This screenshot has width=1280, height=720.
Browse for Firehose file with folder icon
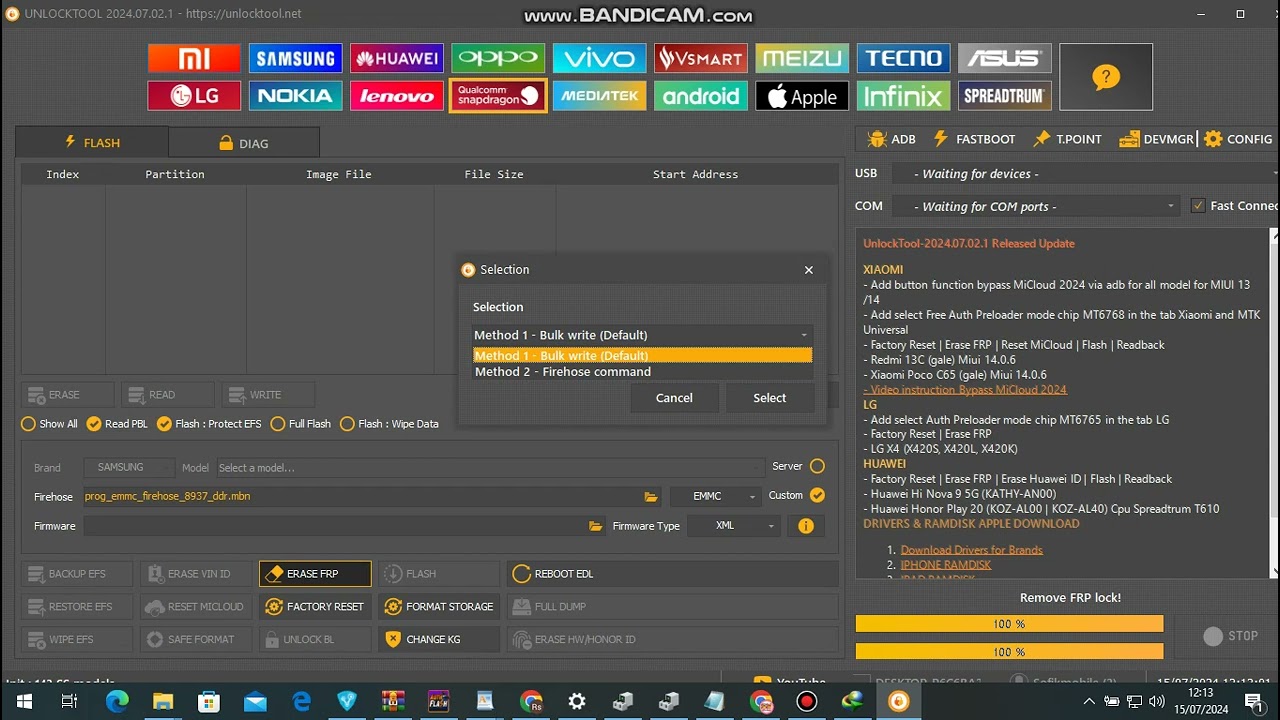pyautogui.click(x=651, y=496)
